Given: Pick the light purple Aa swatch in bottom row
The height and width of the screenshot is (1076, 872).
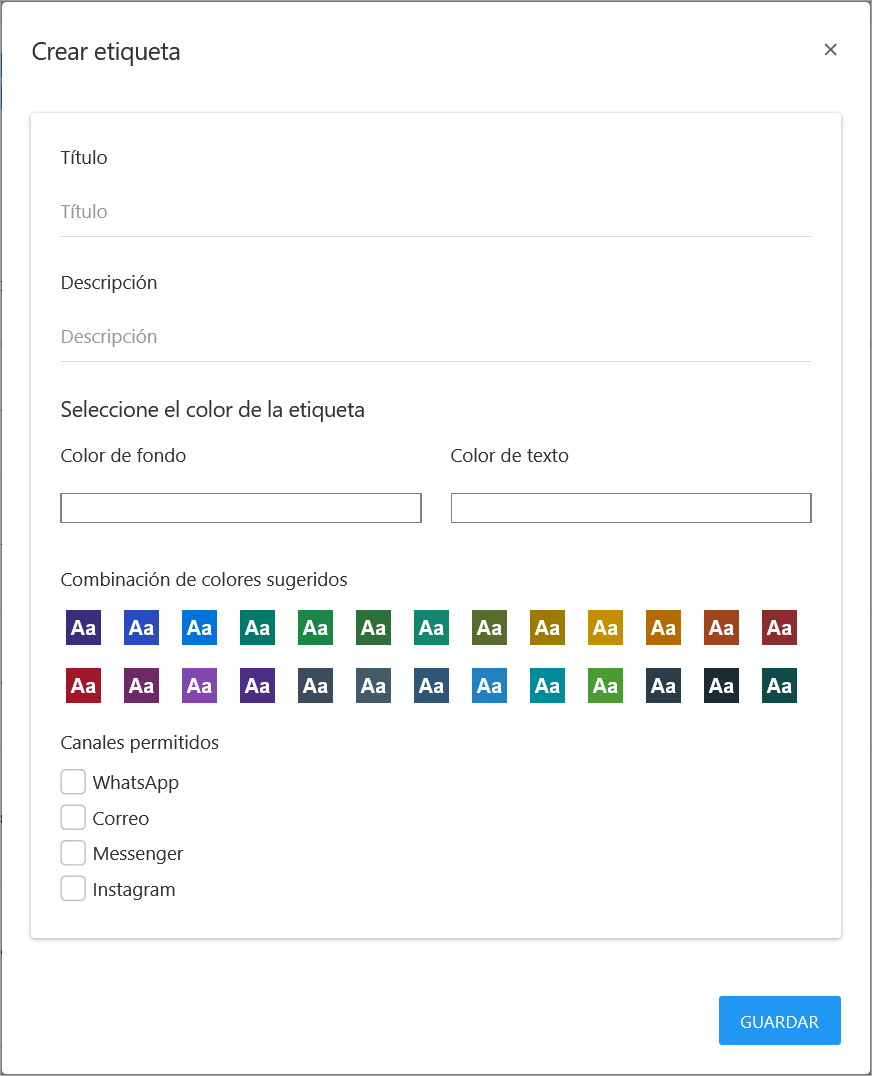Looking at the screenshot, I should click(x=199, y=685).
